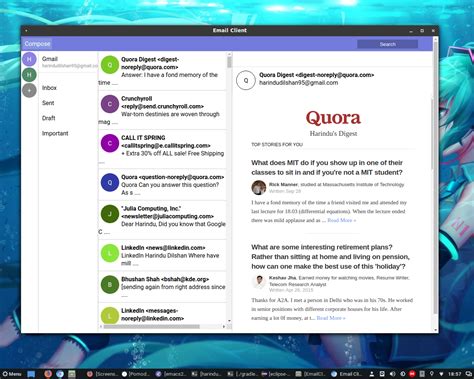Click the Crunchyroll purple C avatar

110,104
